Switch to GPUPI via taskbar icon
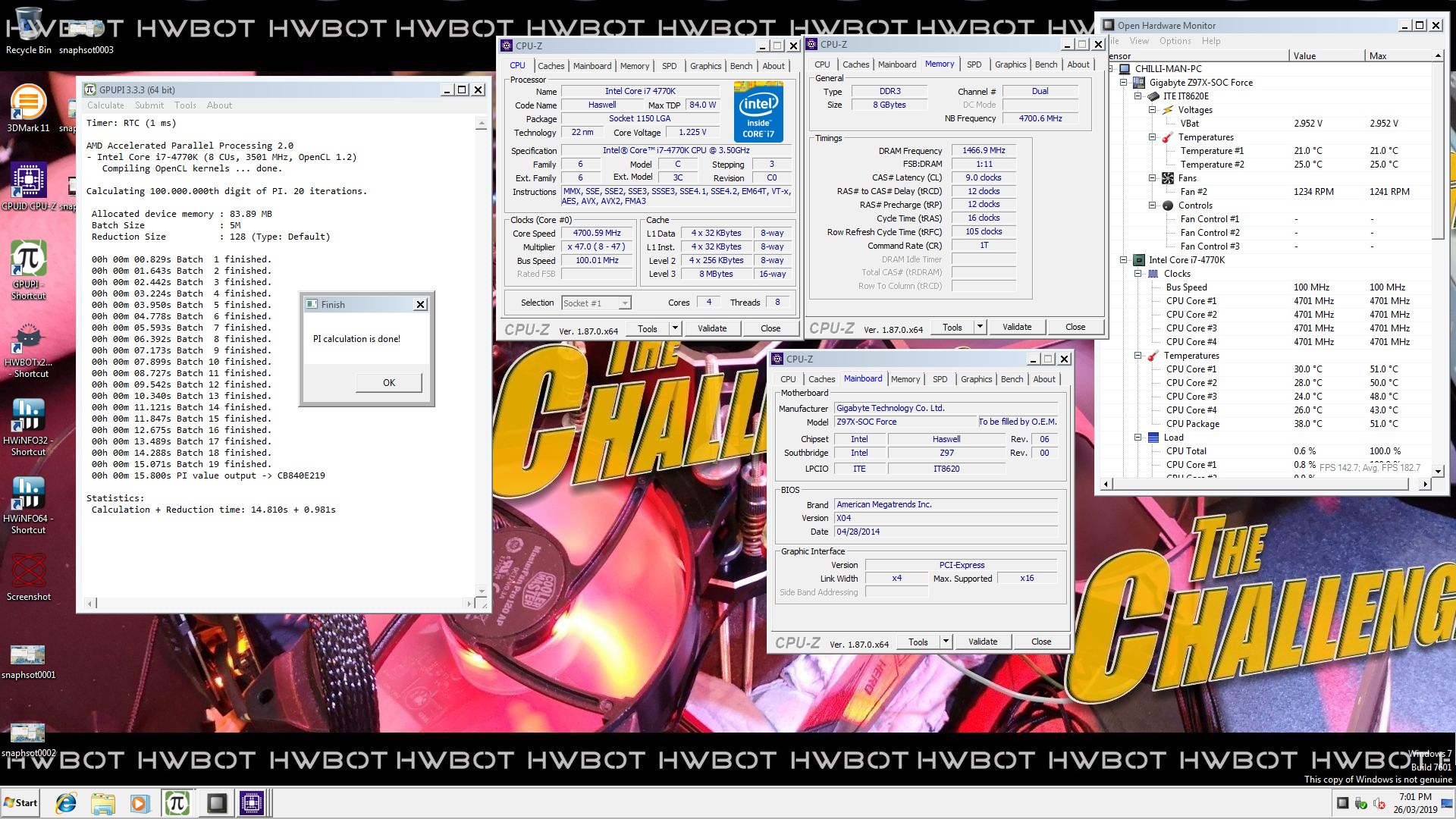Image resolution: width=1456 pixels, height=819 pixels. pyautogui.click(x=177, y=803)
